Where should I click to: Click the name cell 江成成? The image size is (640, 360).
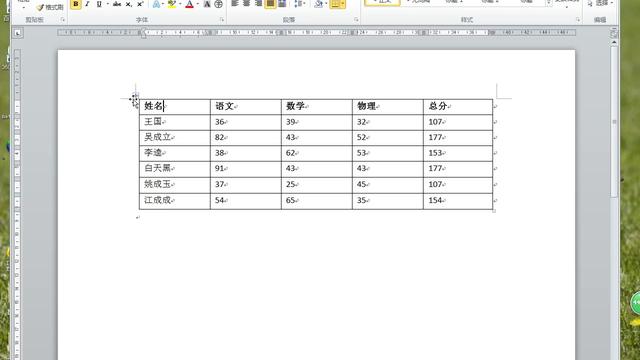pyautogui.click(x=175, y=201)
